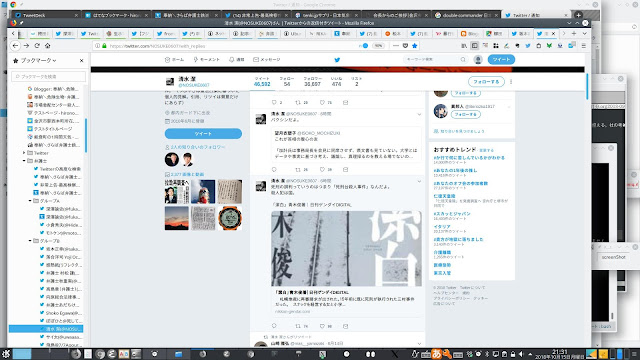
Task: Expand the Twitter folder in bookmarks
Action: (x=24, y=153)
